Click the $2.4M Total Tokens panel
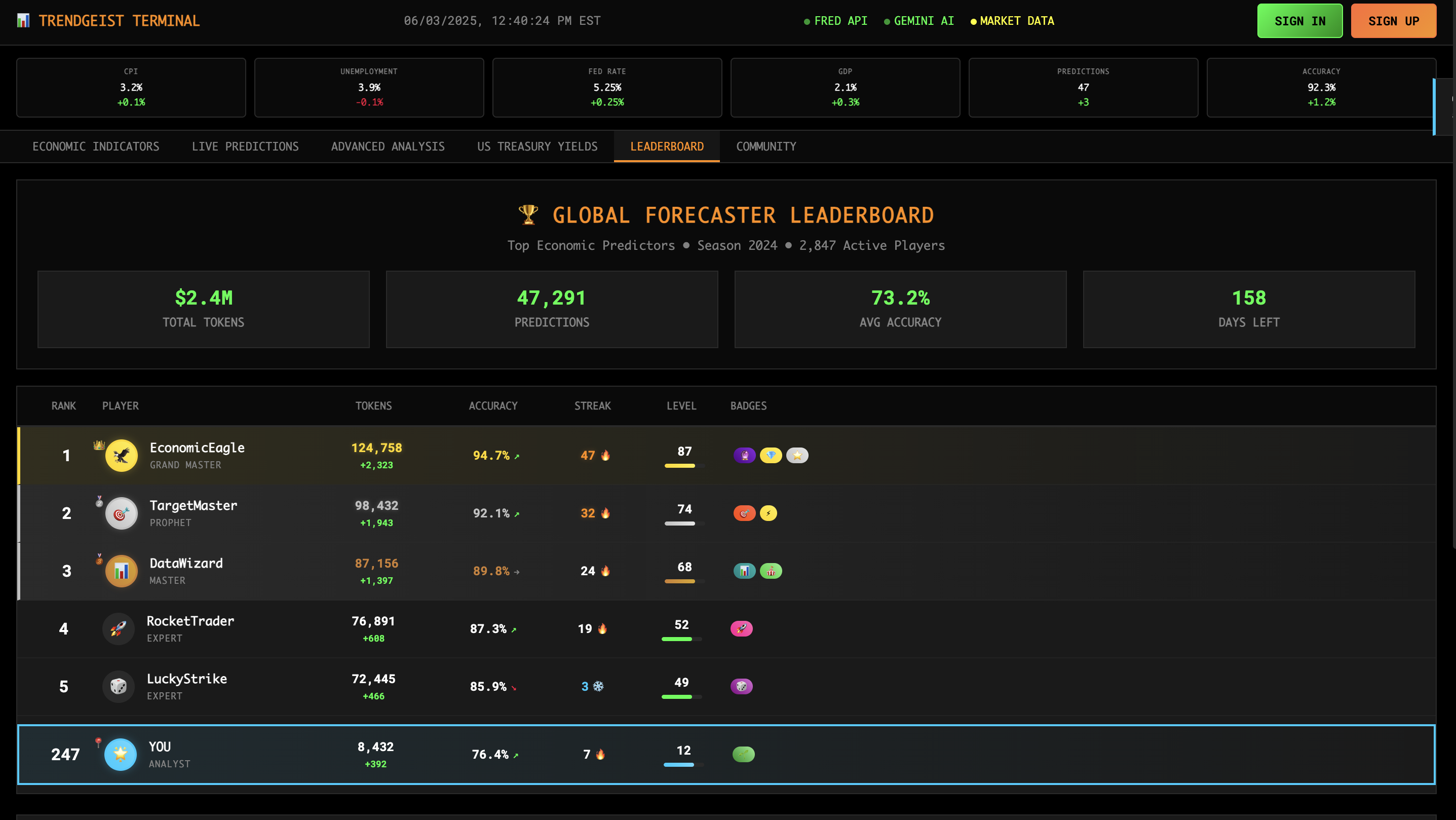This screenshot has height=820, width=1456. click(204, 309)
